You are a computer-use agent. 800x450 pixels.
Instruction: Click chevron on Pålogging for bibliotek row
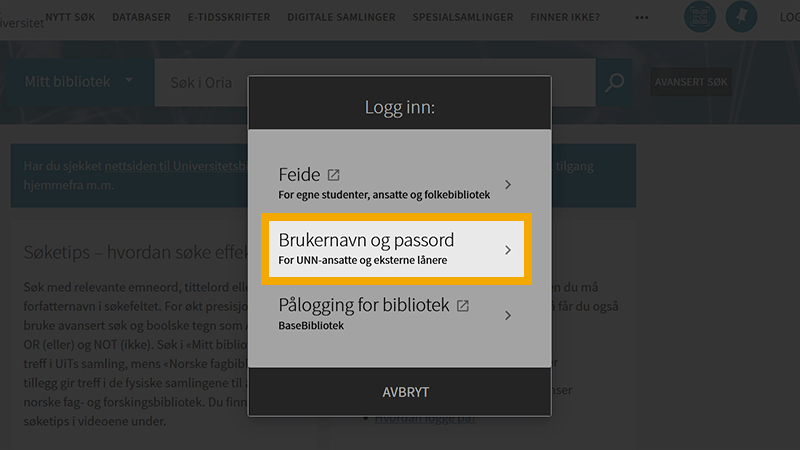coord(508,315)
